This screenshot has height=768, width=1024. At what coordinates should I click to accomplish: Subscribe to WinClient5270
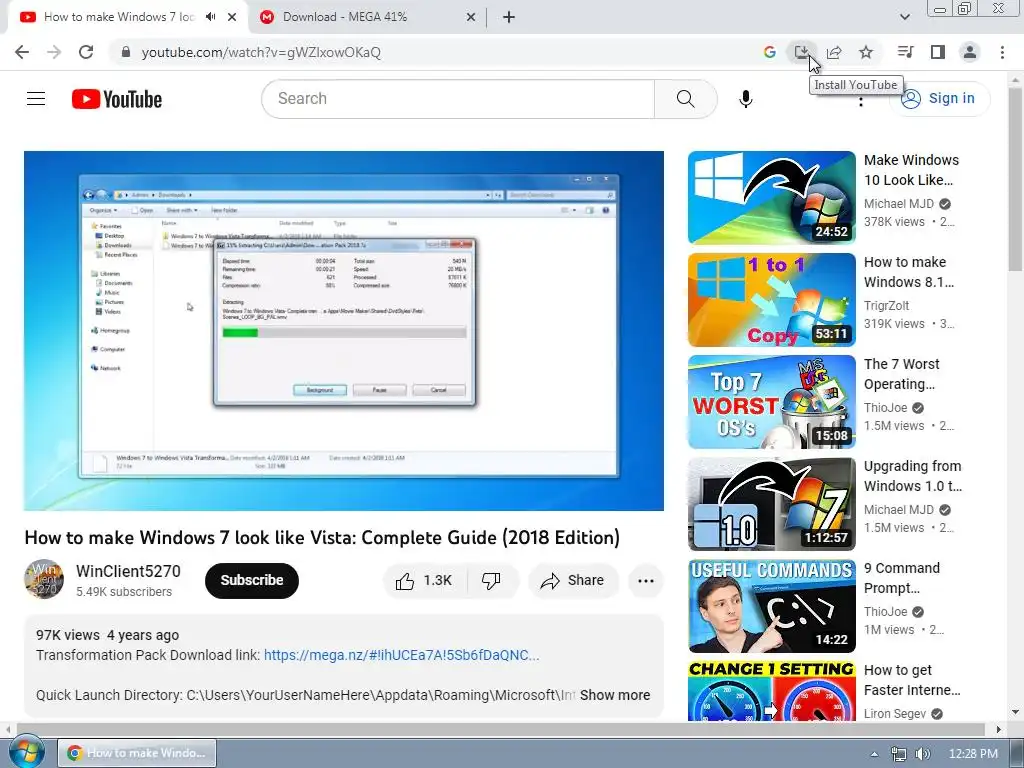point(251,580)
